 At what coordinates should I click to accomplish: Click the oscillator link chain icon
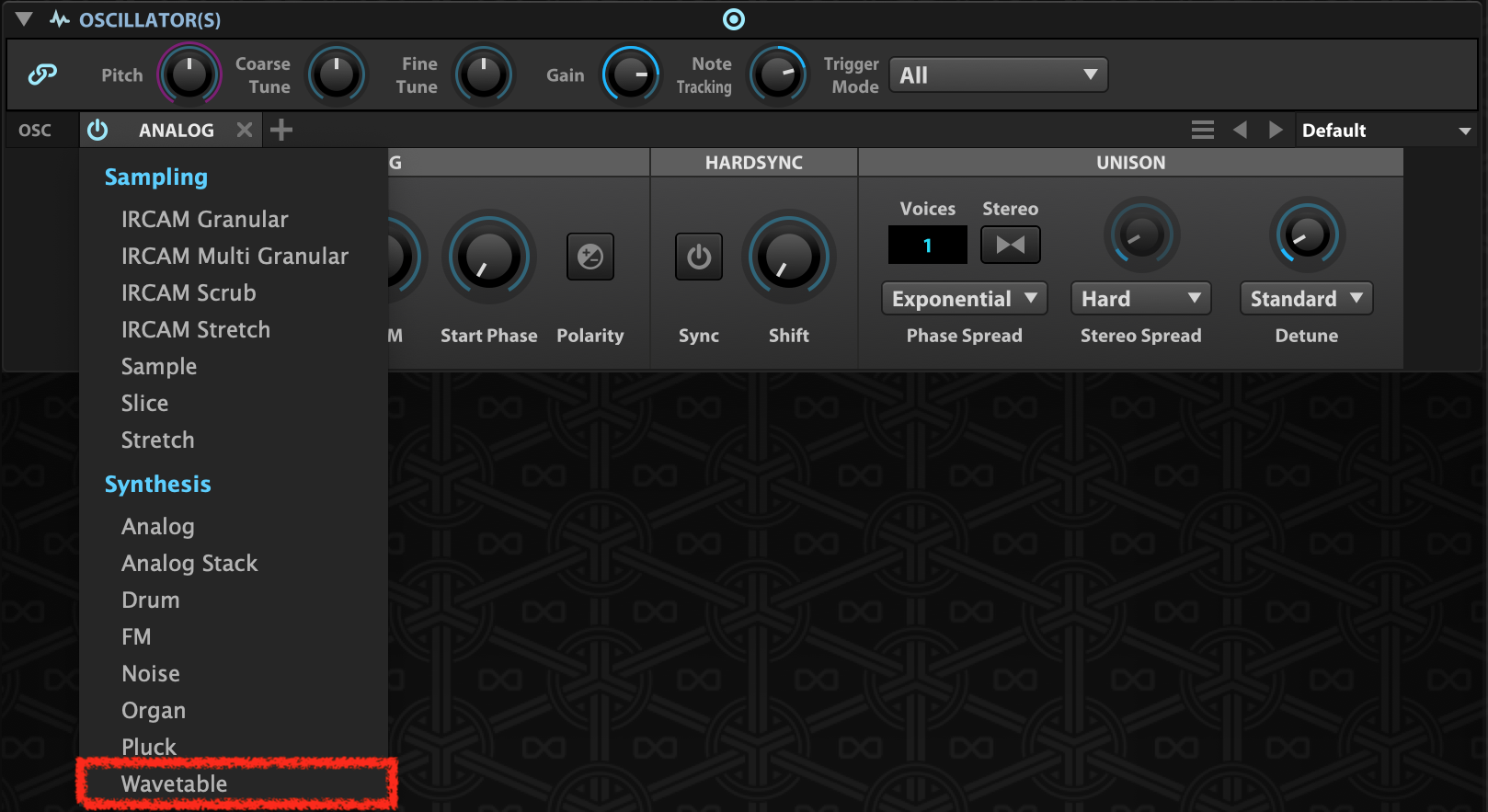42,74
